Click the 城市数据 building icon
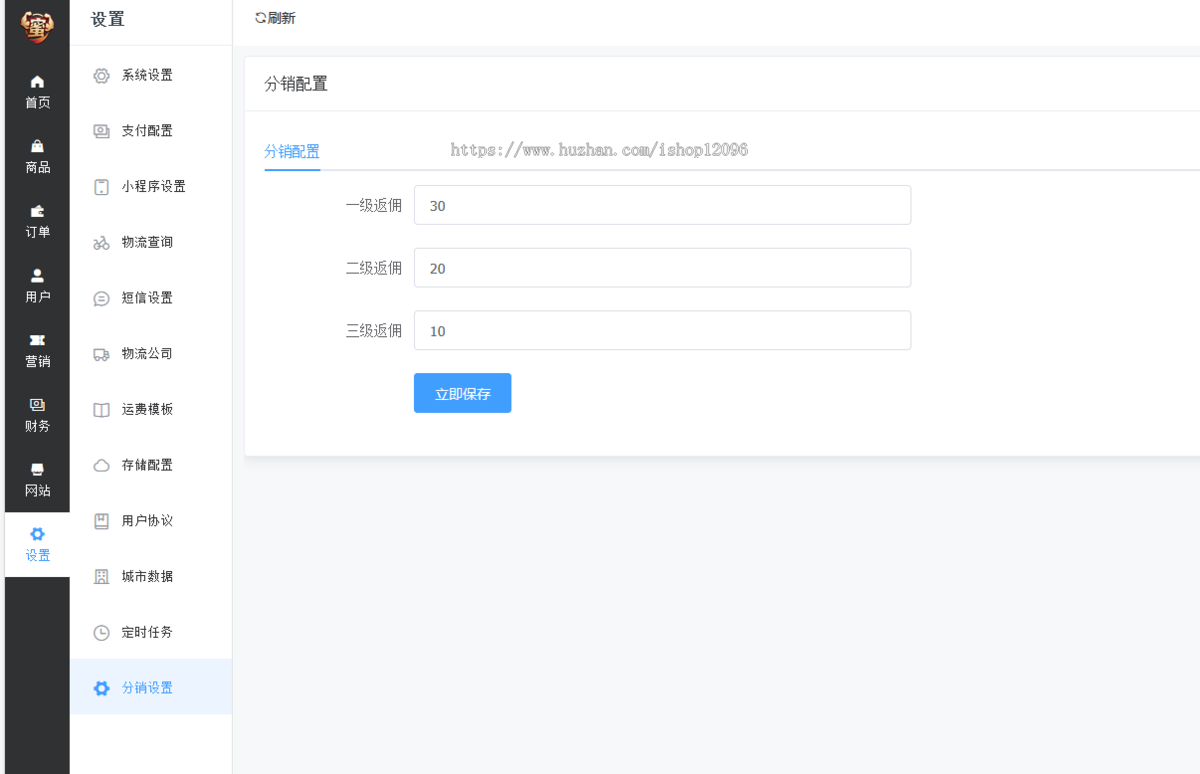The height and width of the screenshot is (774, 1200). (x=101, y=577)
